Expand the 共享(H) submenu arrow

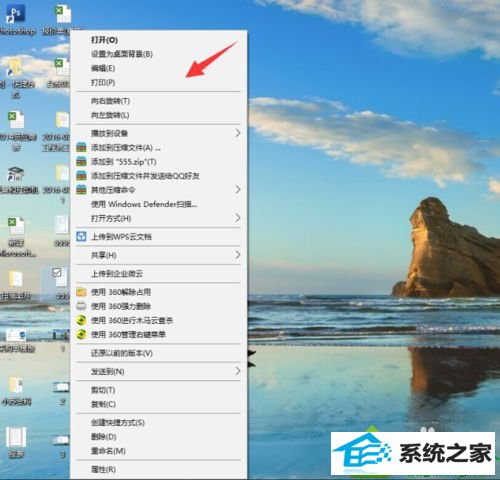tap(238, 255)
